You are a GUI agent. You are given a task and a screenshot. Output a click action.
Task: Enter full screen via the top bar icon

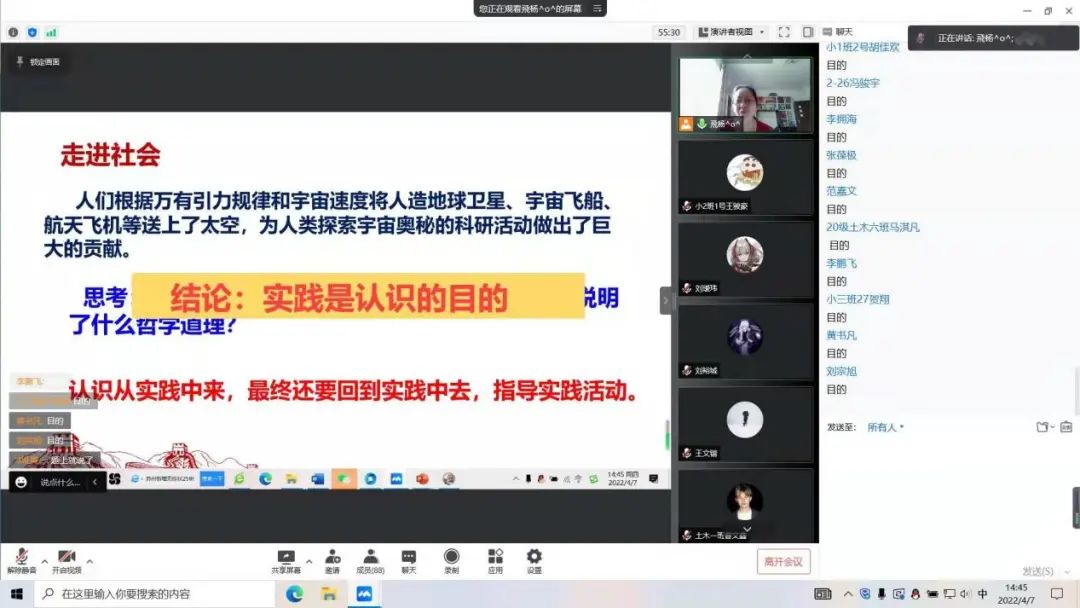click(x=784, y=32)
